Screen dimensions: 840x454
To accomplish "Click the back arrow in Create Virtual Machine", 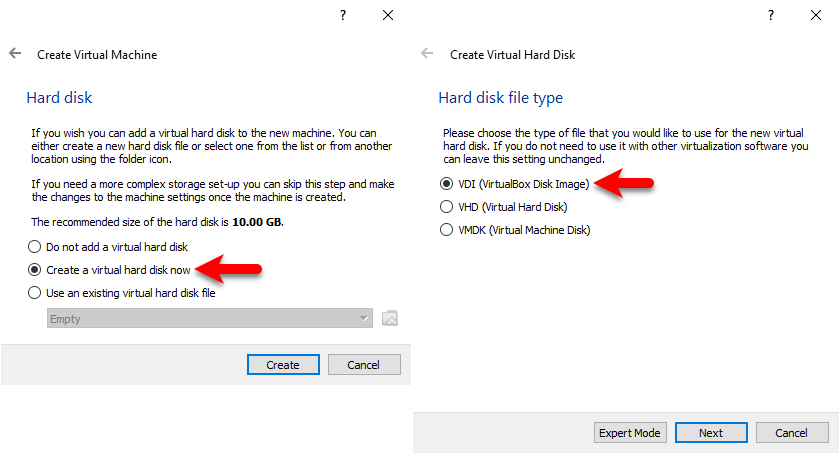I will tap(15, 54).
